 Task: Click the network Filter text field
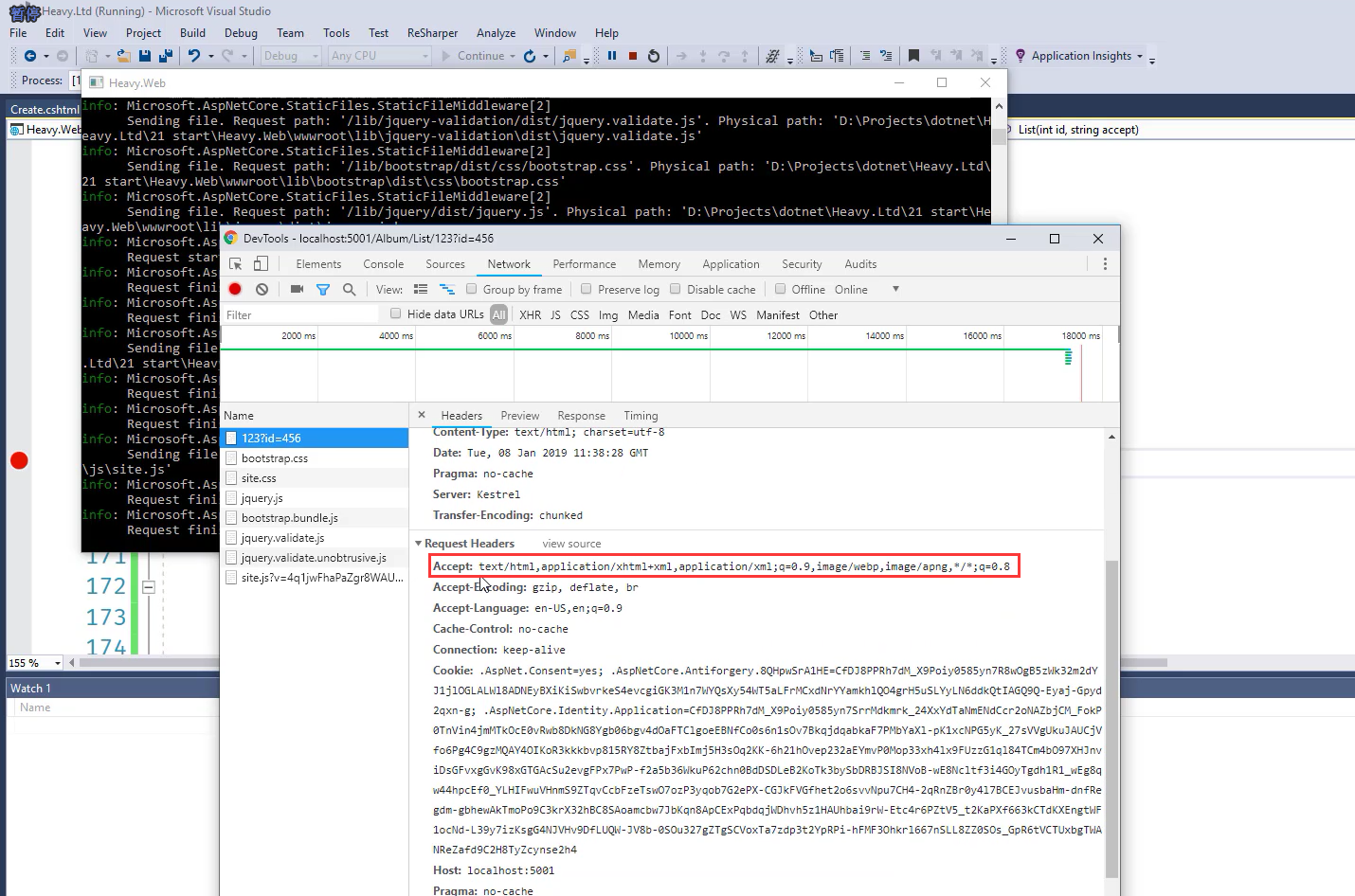pyautogui.click(x=300, y=314)
